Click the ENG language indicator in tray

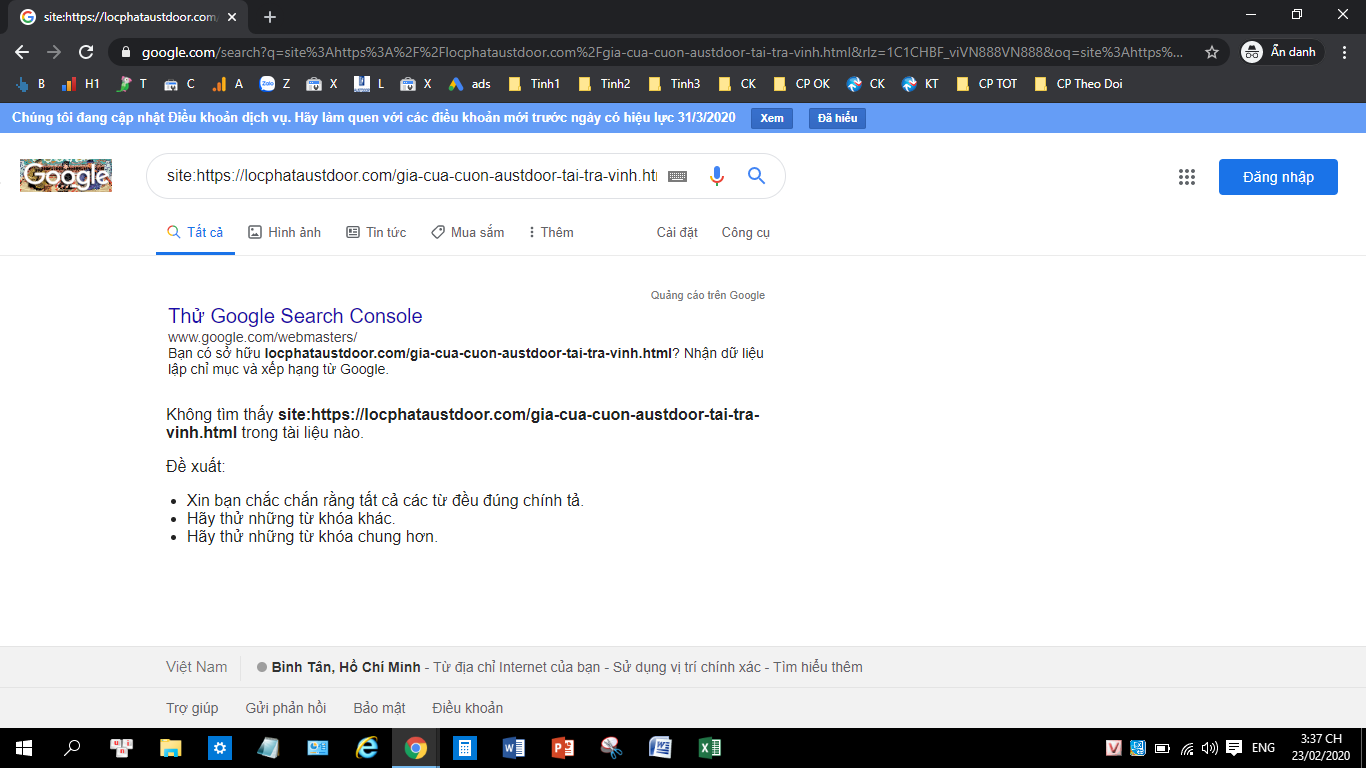(x=1263, y=748)
